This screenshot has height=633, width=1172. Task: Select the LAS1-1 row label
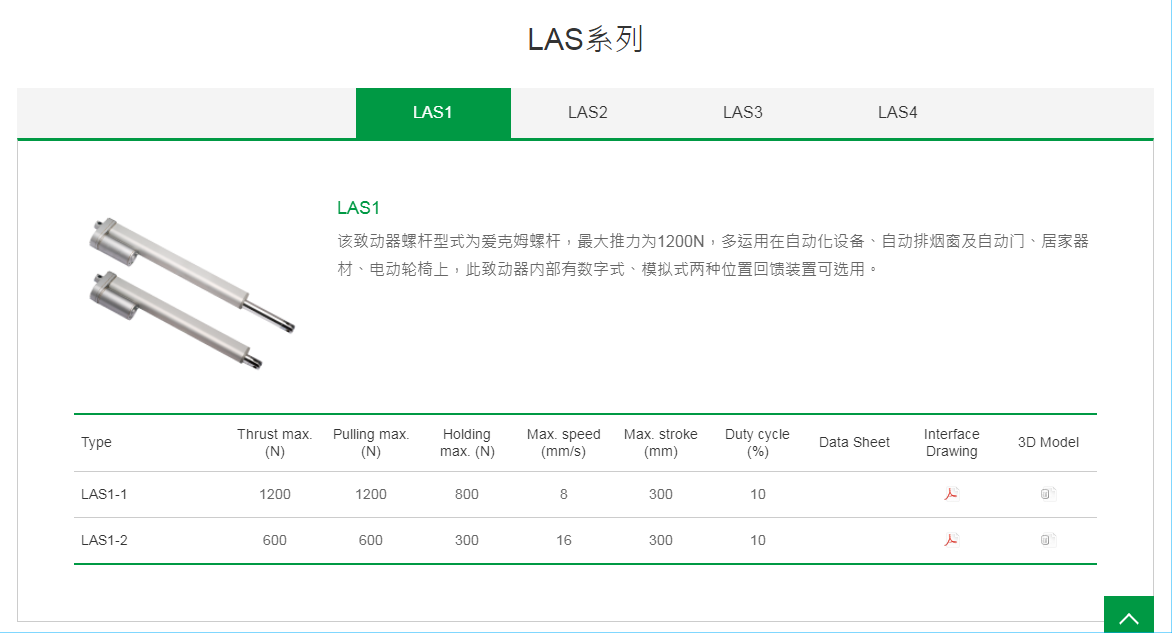pos(103,494)
